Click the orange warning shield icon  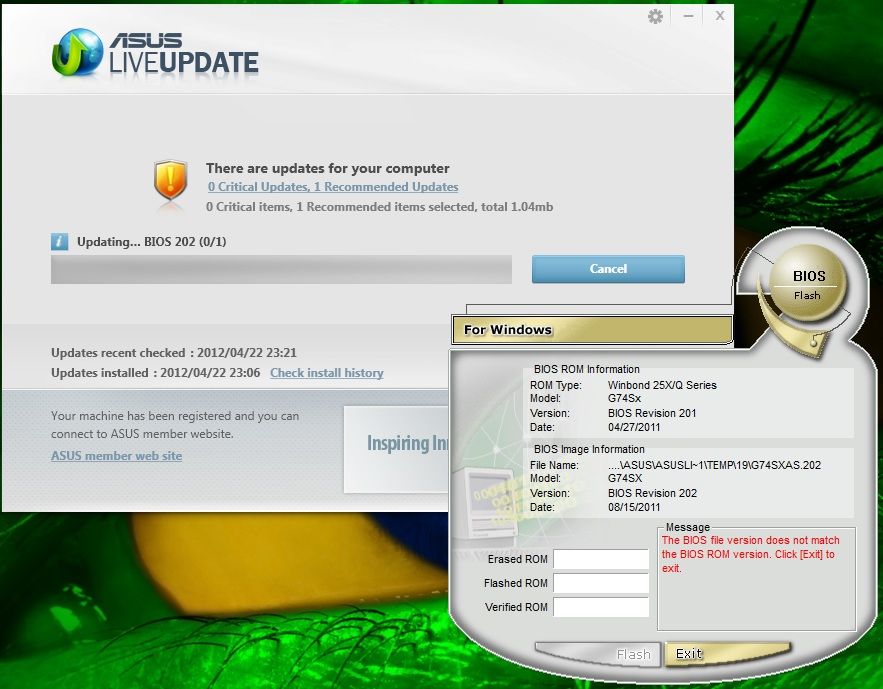pos(170,181)
